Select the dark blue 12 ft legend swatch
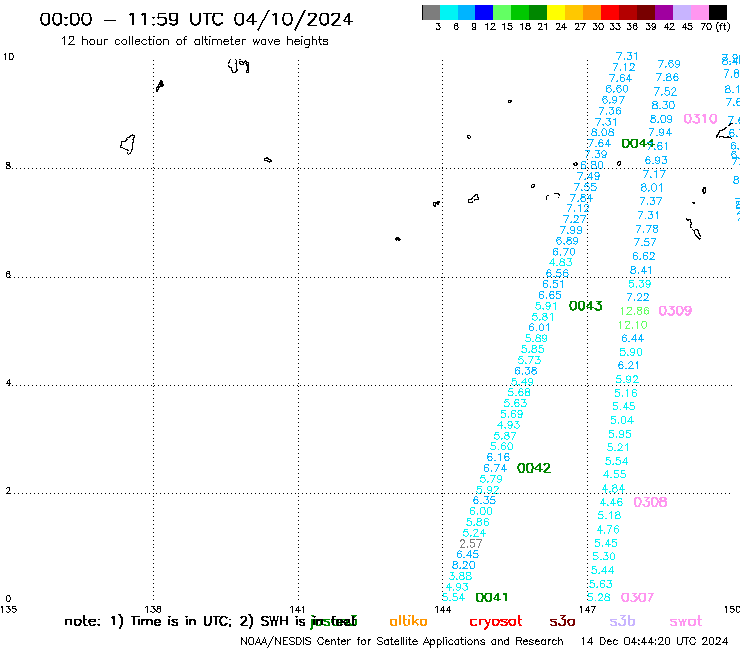The width and height of the screenshot is (740, 650). tap(484, 12)
